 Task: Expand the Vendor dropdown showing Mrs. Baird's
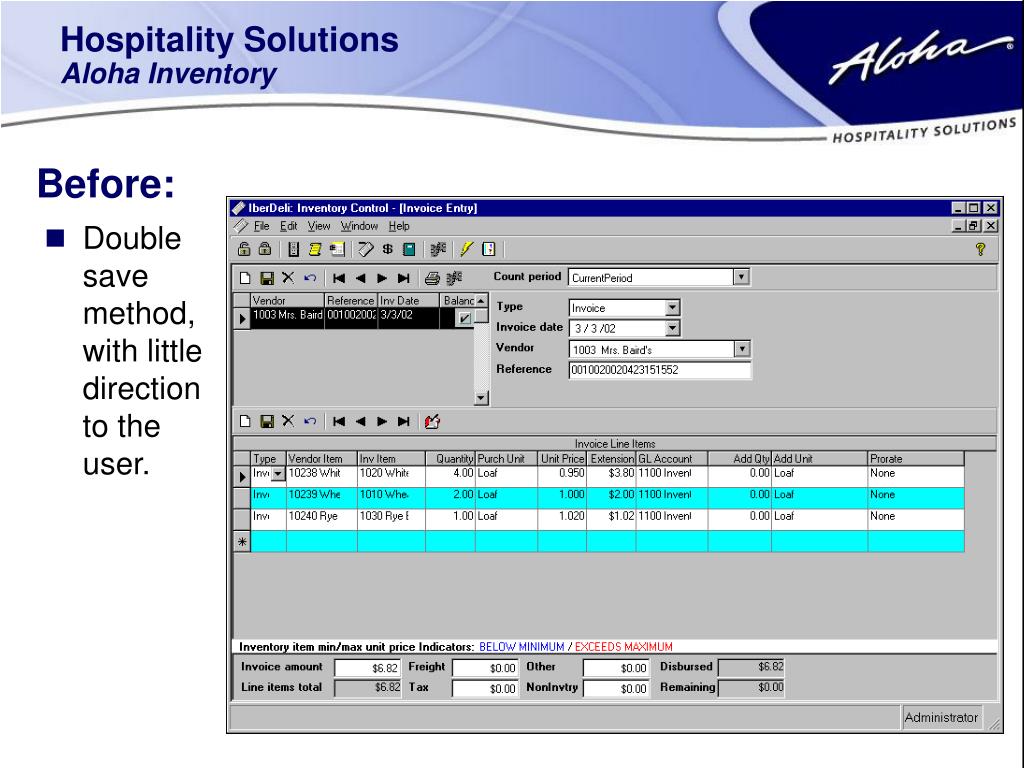pos(741,349)
